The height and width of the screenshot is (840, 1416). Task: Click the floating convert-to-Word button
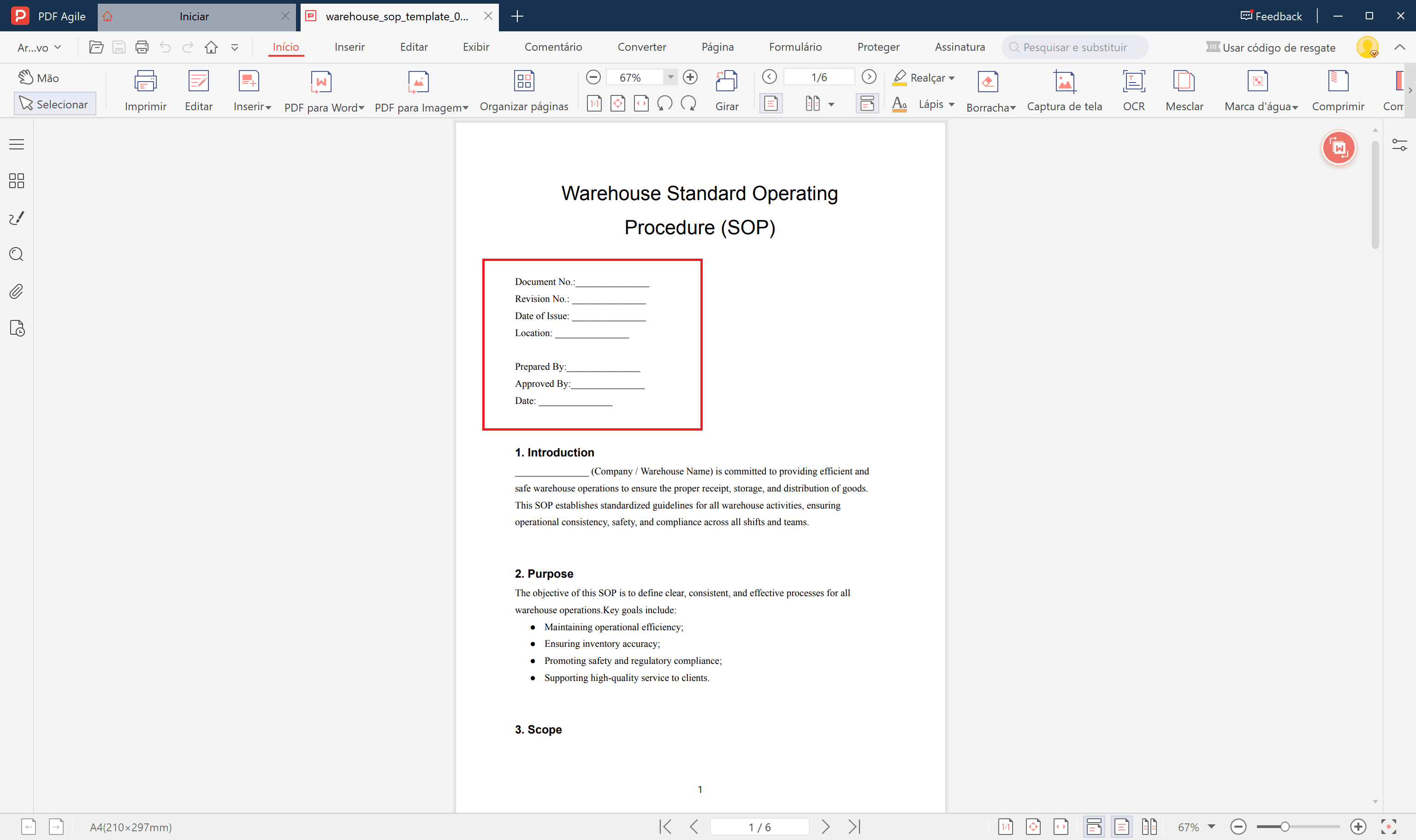(x=1339, y=148)
